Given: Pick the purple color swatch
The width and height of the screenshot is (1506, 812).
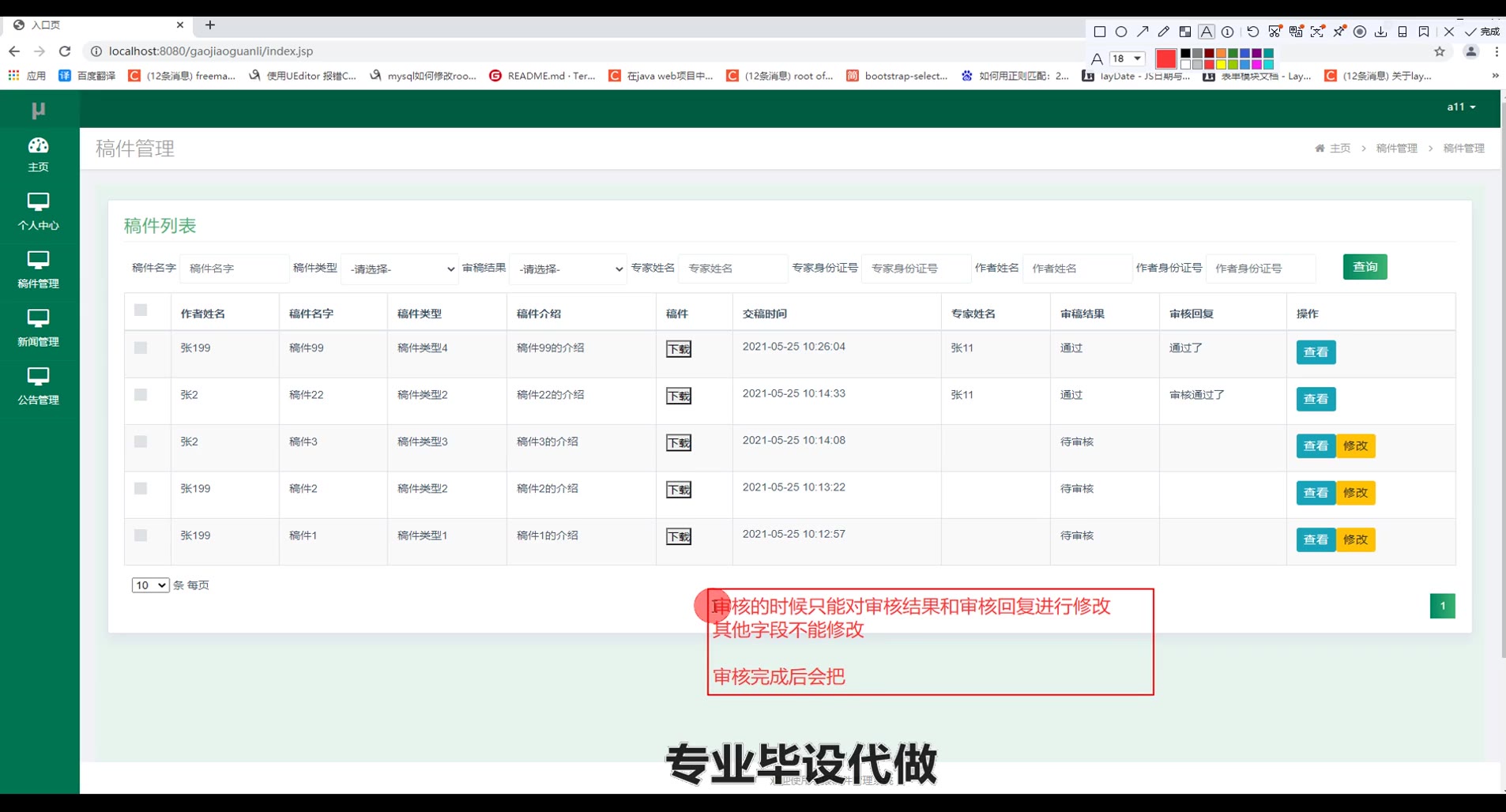Looking at the screenshot, I should pyautogui.click(x=1256, y=53).
